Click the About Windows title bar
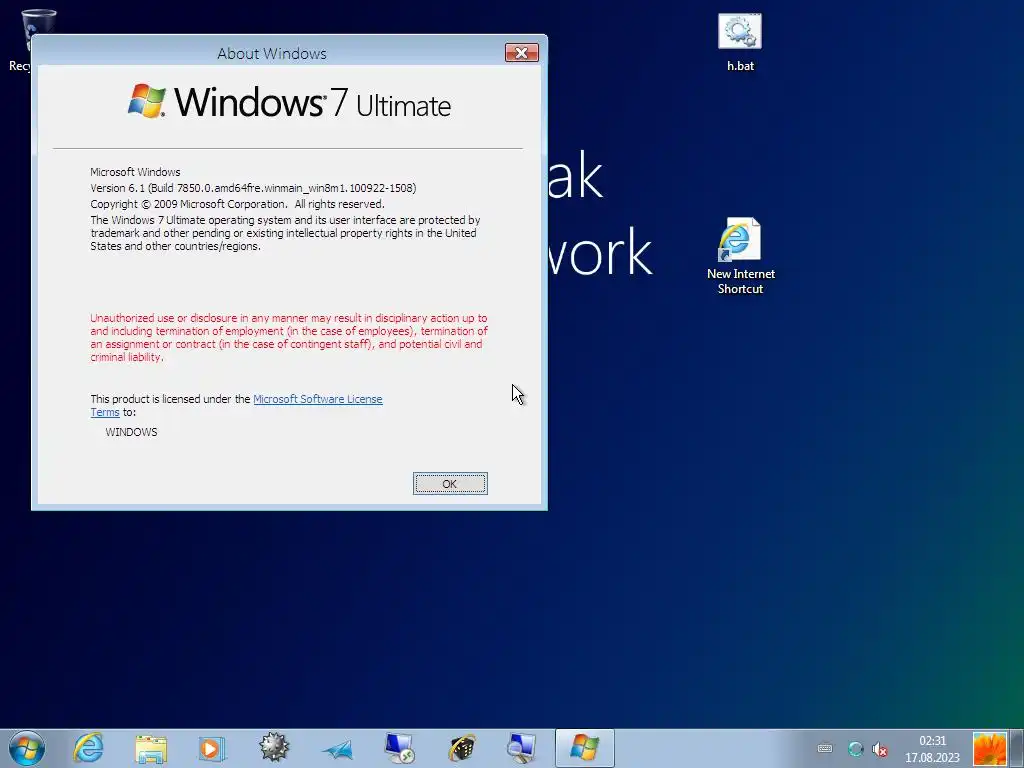 pyautogui.click(x=272, y=54)
